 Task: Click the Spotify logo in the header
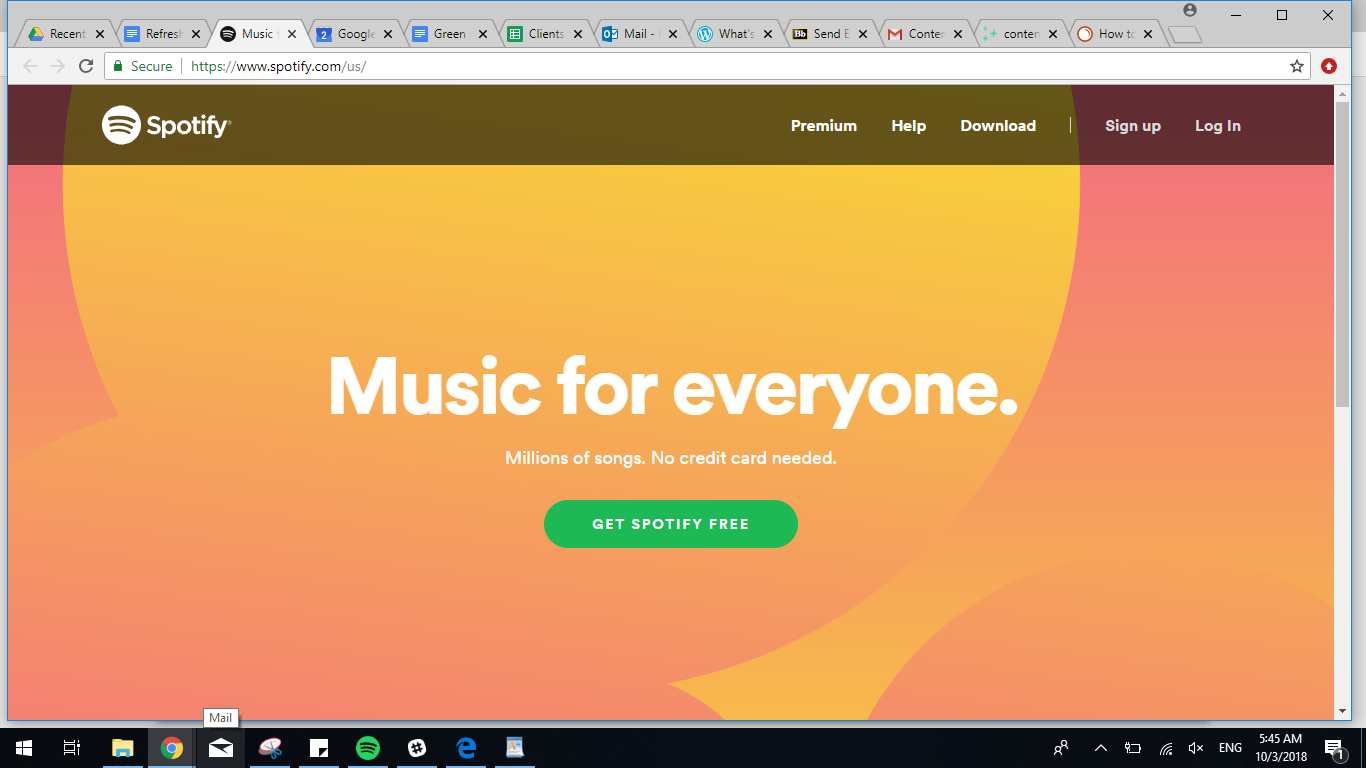pos(166,125)
